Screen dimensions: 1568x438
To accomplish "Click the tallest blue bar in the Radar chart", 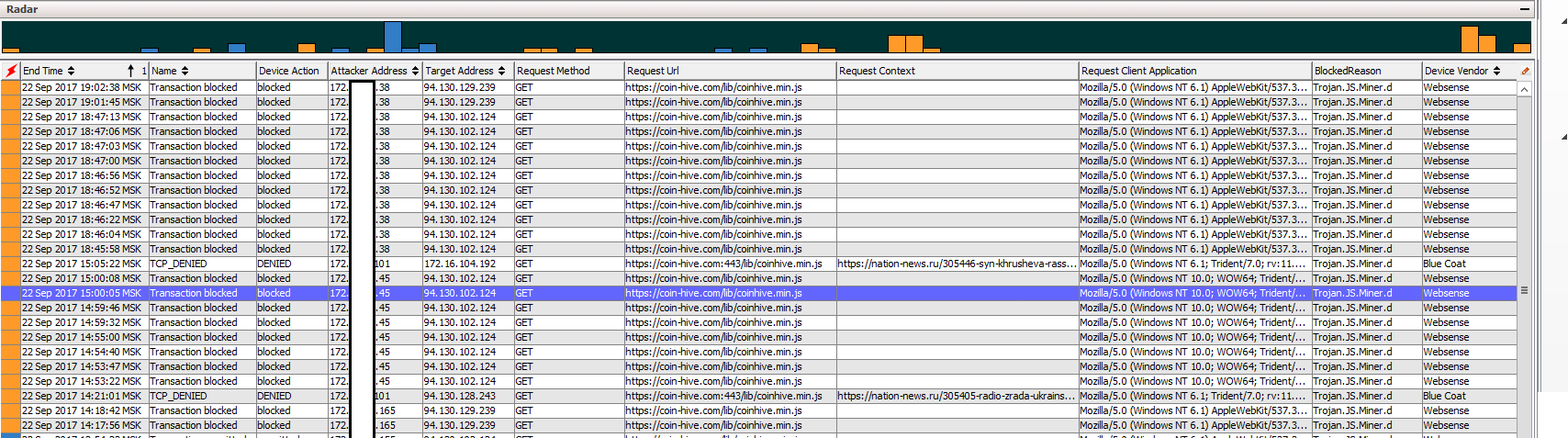I will click(x=393, y=38).
